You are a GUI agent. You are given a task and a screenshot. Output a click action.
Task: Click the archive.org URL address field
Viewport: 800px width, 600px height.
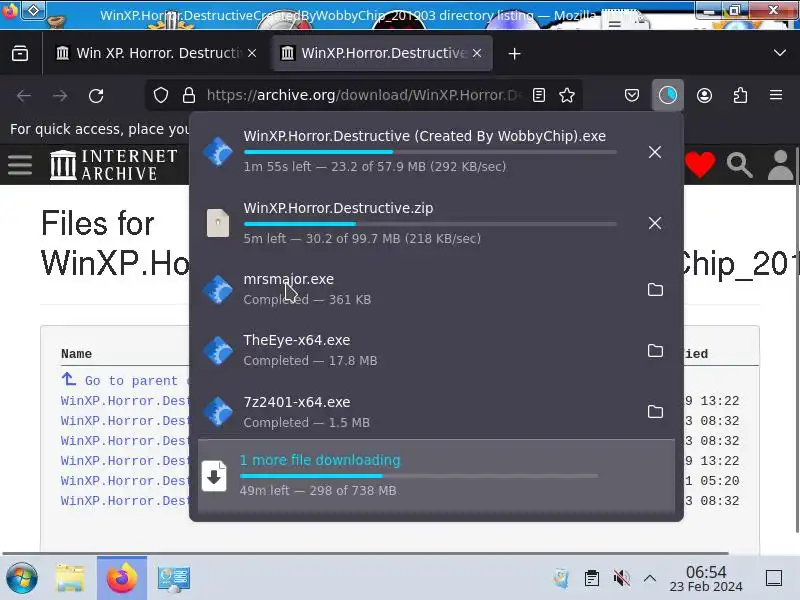coord(364,95)
